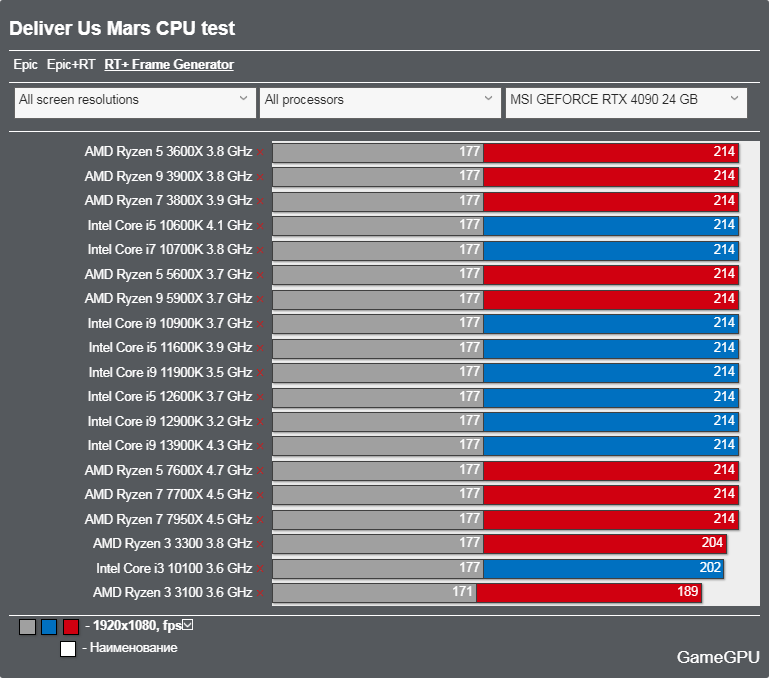Click the Наименование legend label

(133, 648)
